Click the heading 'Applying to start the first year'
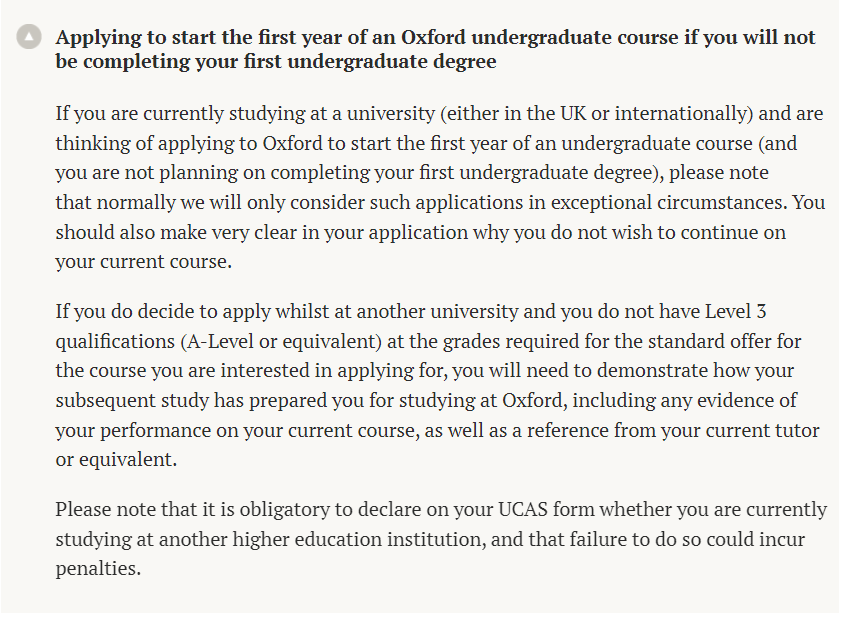This screenshot has width=841, height=622. [435, 49]
